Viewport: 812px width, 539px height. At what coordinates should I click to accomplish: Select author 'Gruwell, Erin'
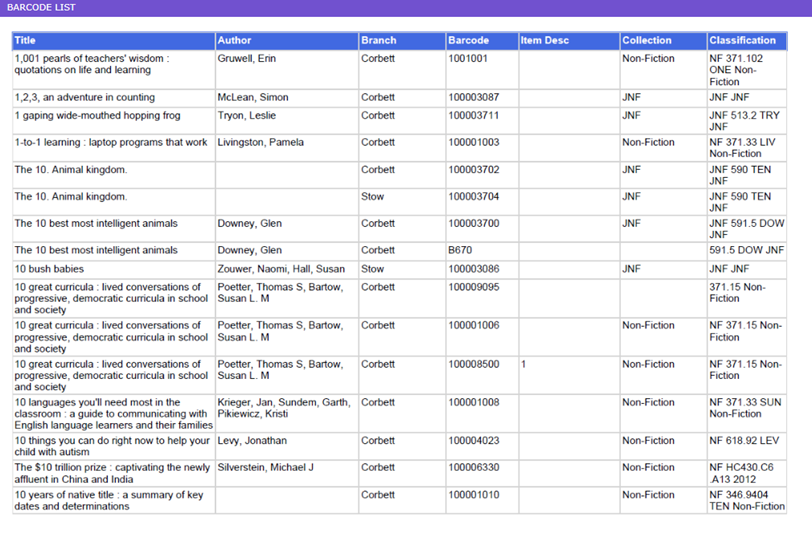click(246, 59)
